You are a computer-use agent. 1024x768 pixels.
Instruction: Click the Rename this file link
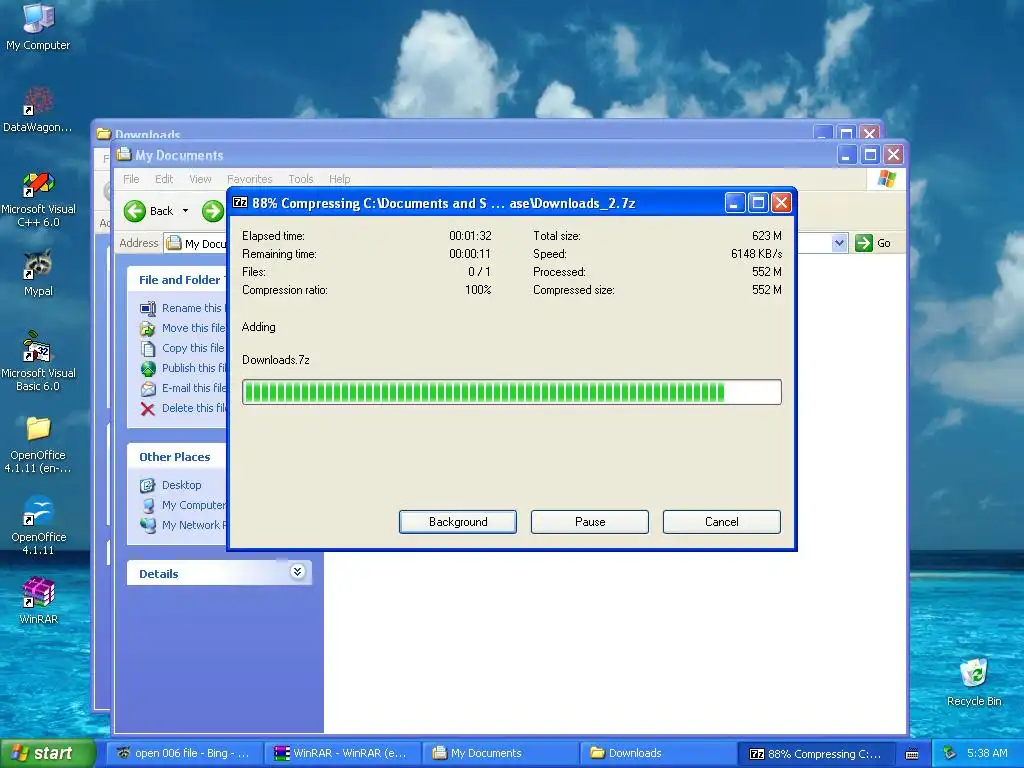[193, 308]
